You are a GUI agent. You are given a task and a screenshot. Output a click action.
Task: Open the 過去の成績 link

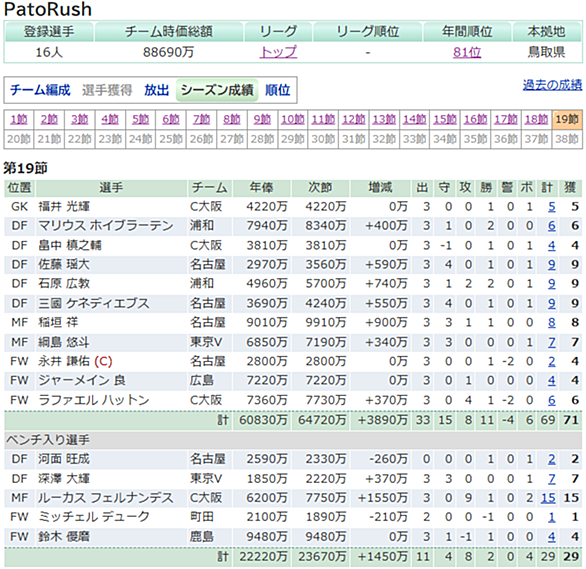click(x=552, y=85)
